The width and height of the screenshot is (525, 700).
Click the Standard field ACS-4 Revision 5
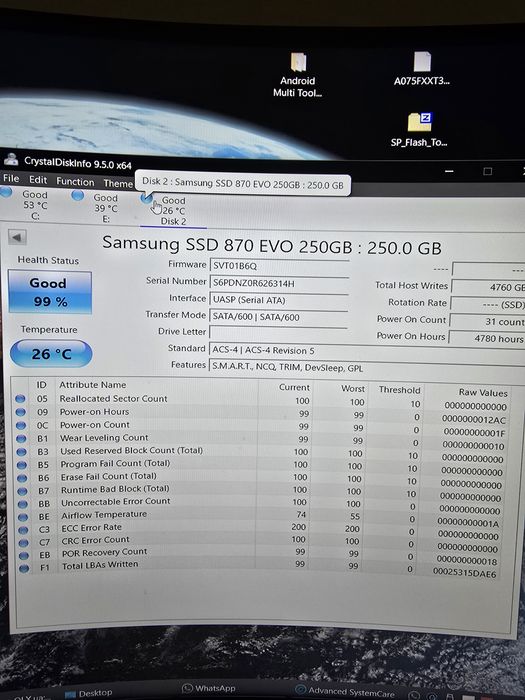pos(366,351)
